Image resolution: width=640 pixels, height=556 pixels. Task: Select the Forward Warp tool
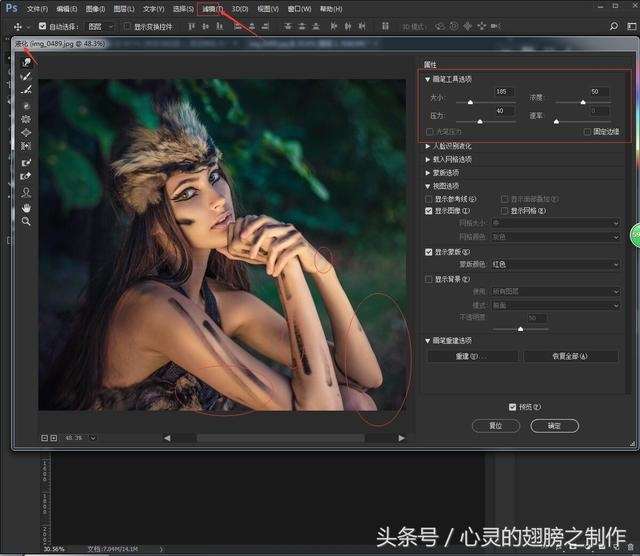(26, 63)
